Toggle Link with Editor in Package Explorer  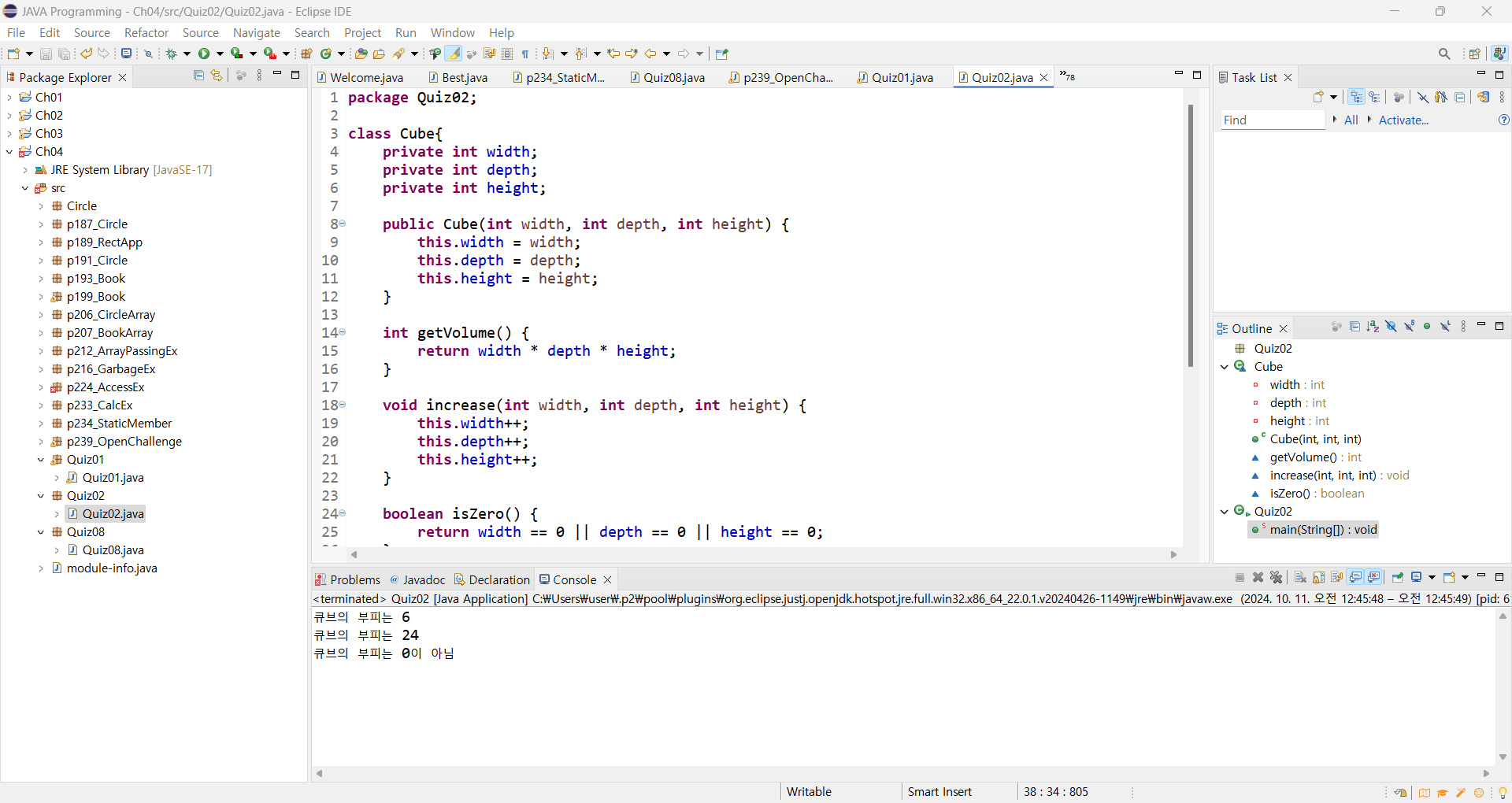(217, 76)
